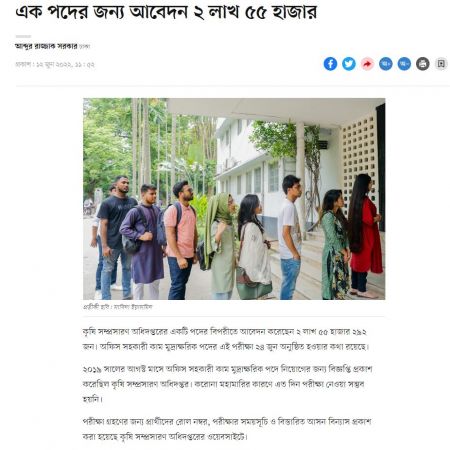Click the photo caption under image
This screenshot has height=450, width=450.
tap(118, 307)
